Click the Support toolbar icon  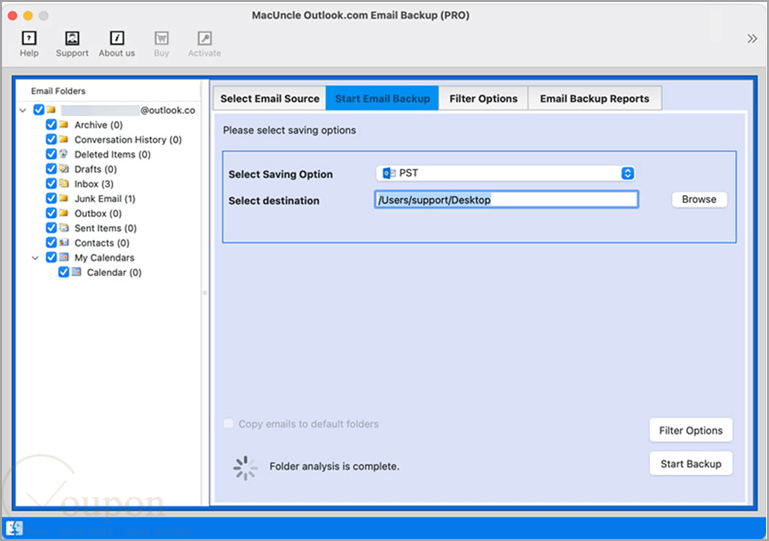72,38
